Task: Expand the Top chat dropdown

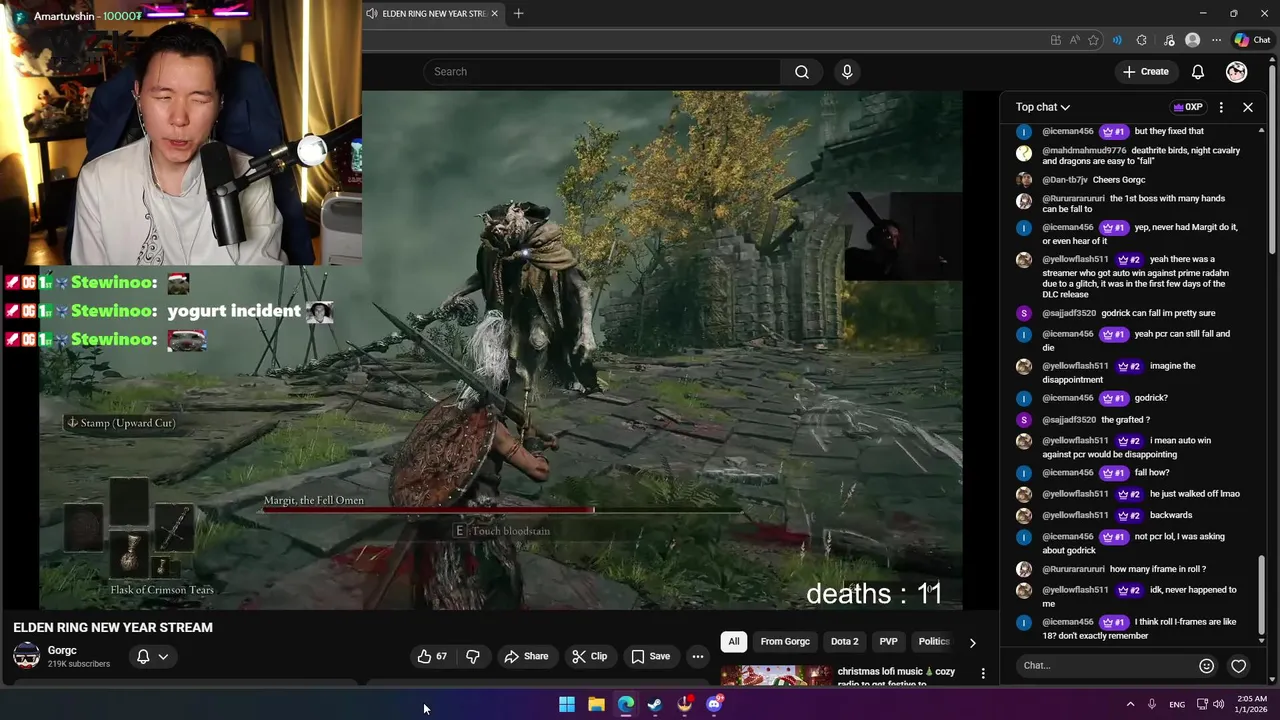Action: coord(1043,107)
